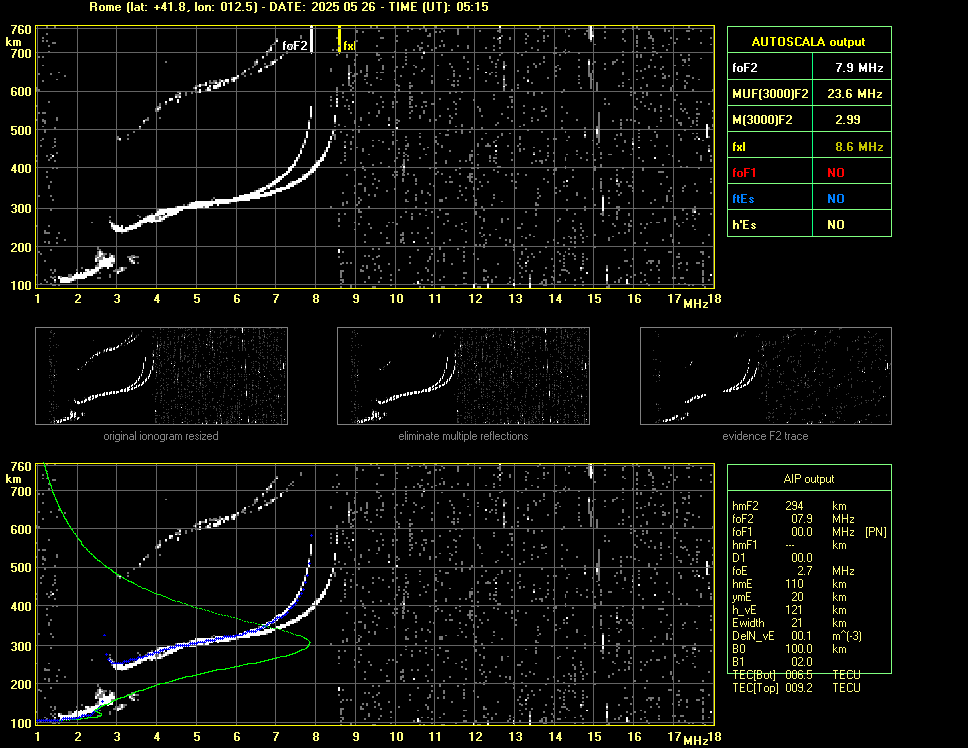Select the "7.9 MHz" foF2 value
This screenshot has width=968, height=748.
[859, 68]
